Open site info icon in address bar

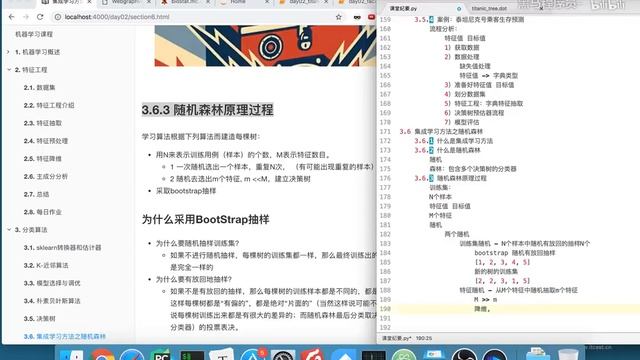(x=58, y=17)
